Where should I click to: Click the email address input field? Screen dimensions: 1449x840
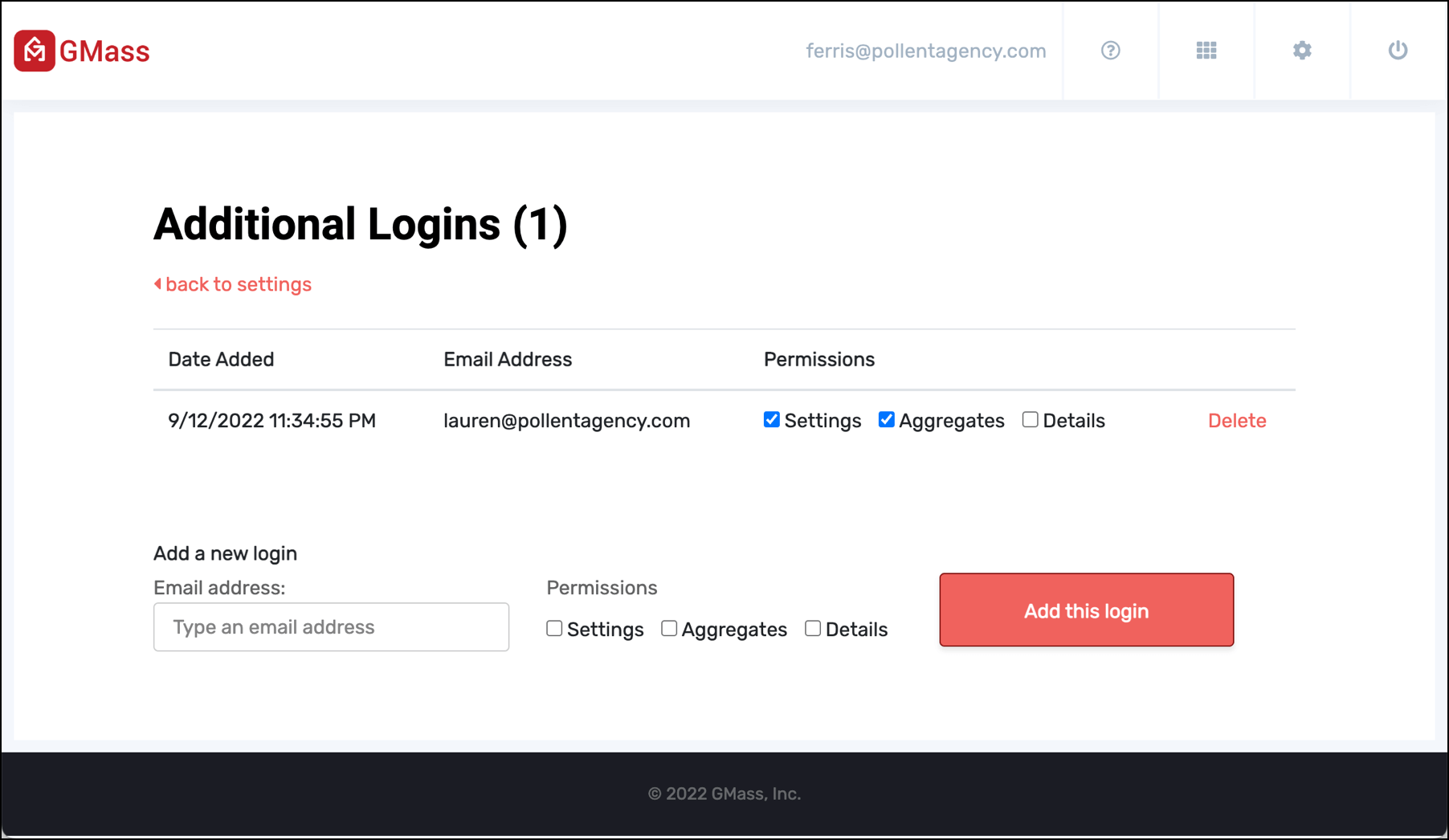(x=331, y=627)
